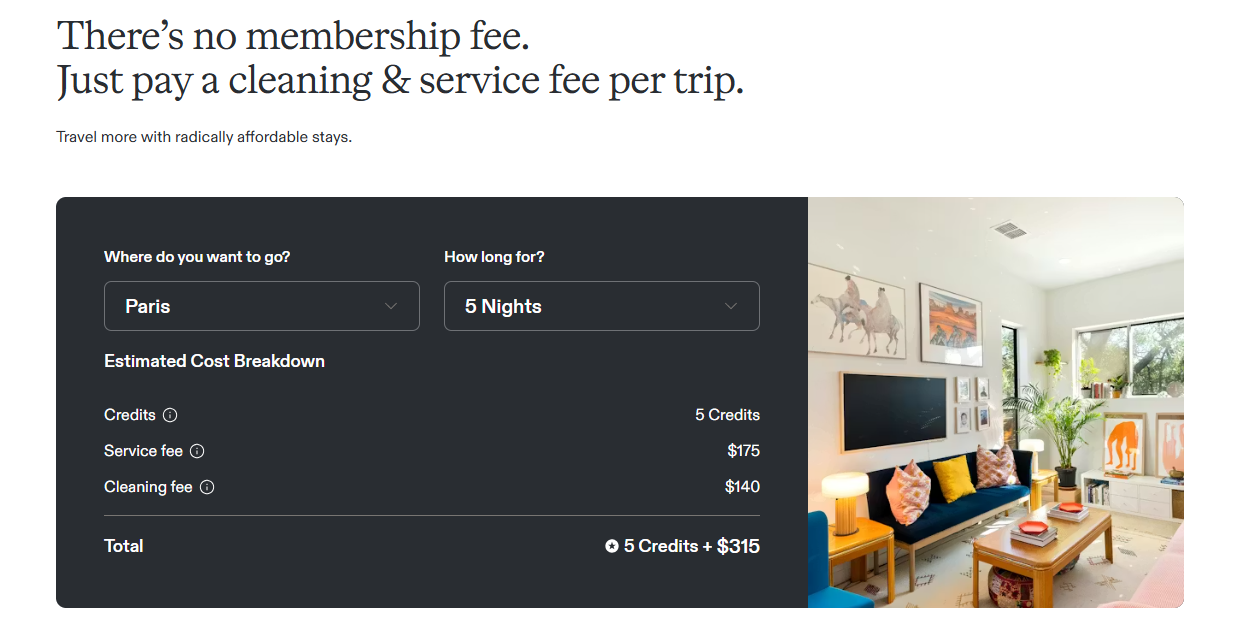This screenshot has width=1241, height=637.
Task: Click the Service fee label text
Action: (x=143, y=451)
